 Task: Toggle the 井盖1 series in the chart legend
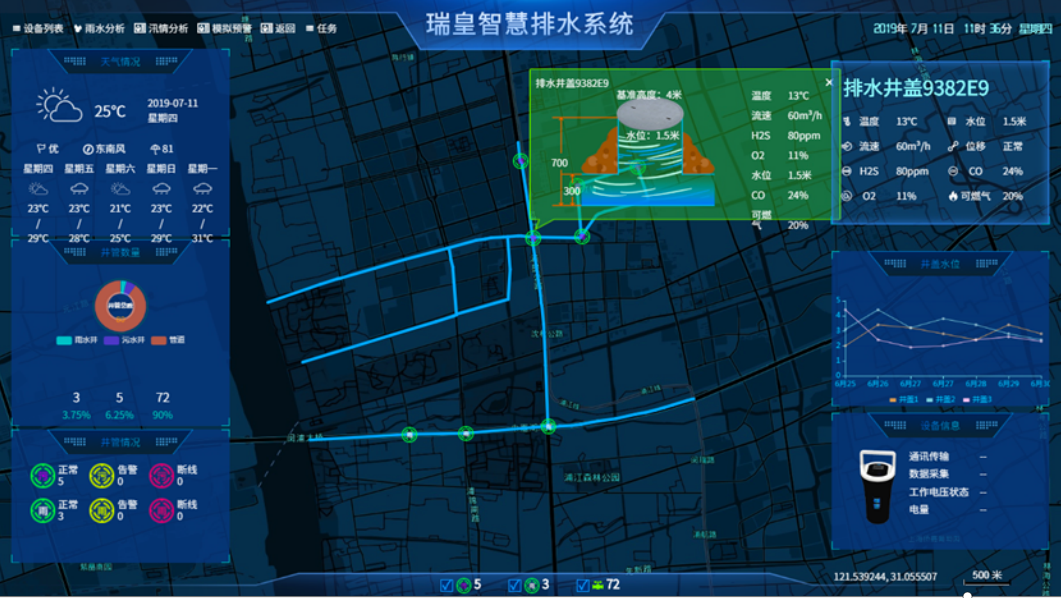[x=903, y=400]
